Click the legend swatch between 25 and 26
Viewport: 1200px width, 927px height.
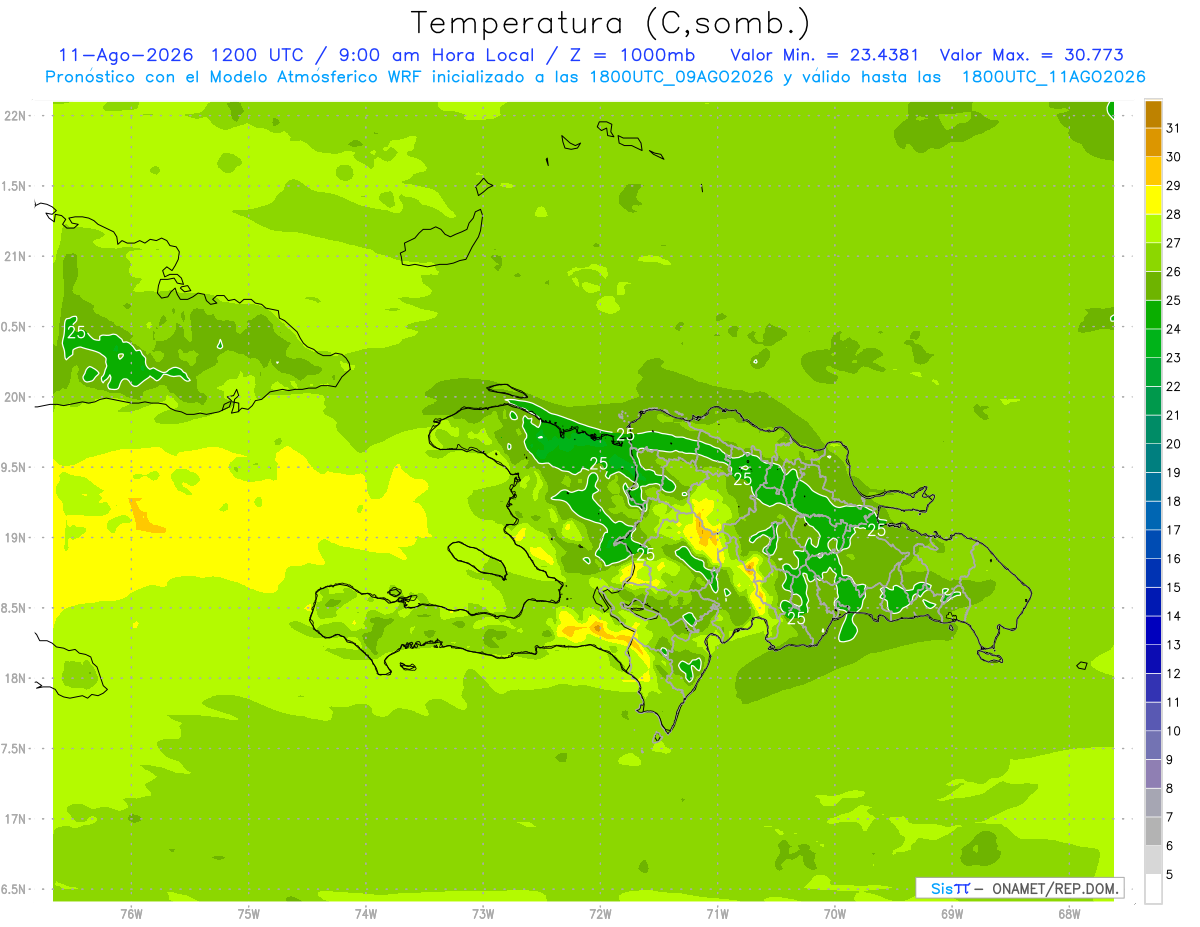(1153, 286)
